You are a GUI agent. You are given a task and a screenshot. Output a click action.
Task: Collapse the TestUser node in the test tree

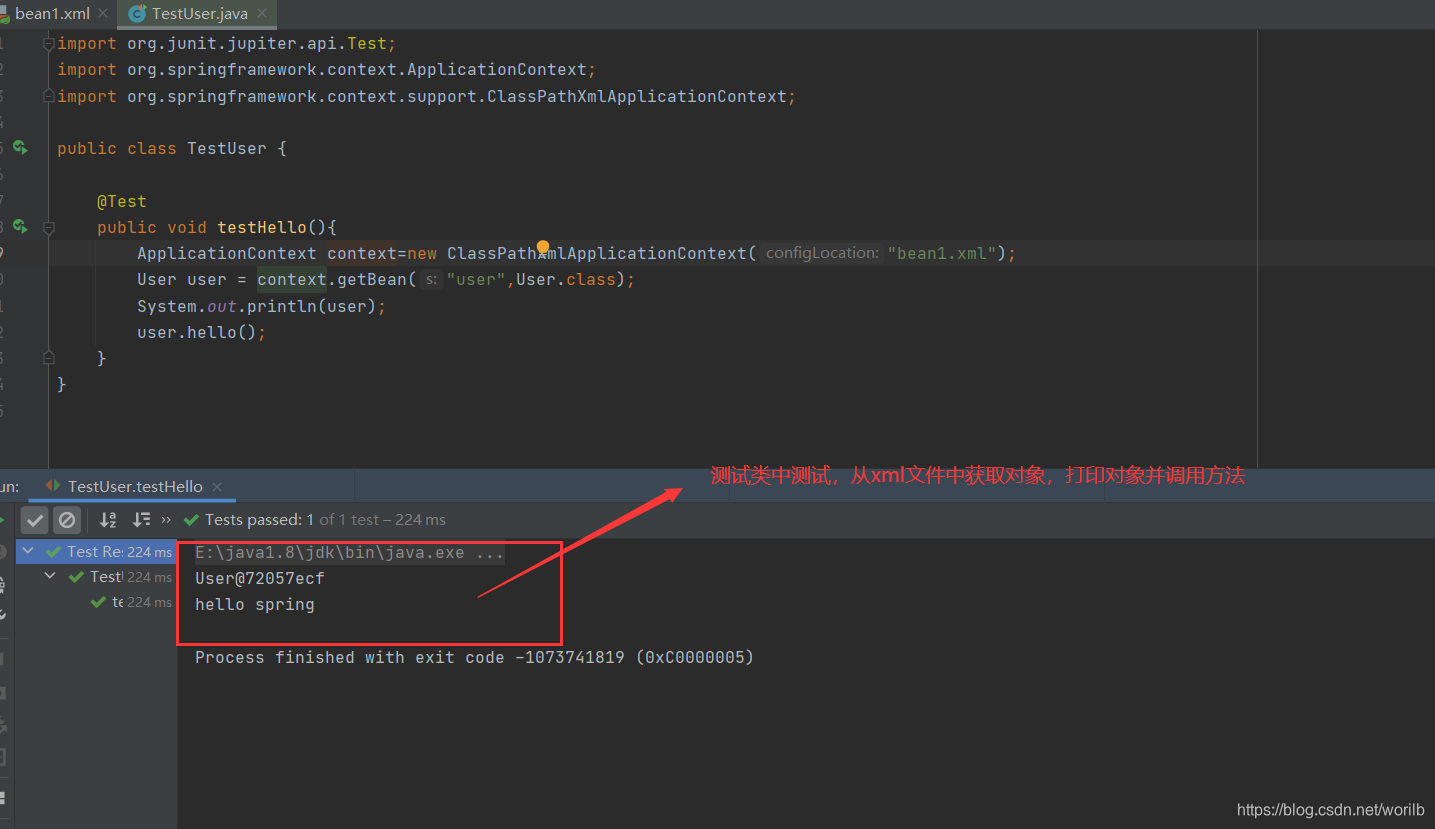coord(50,577)
